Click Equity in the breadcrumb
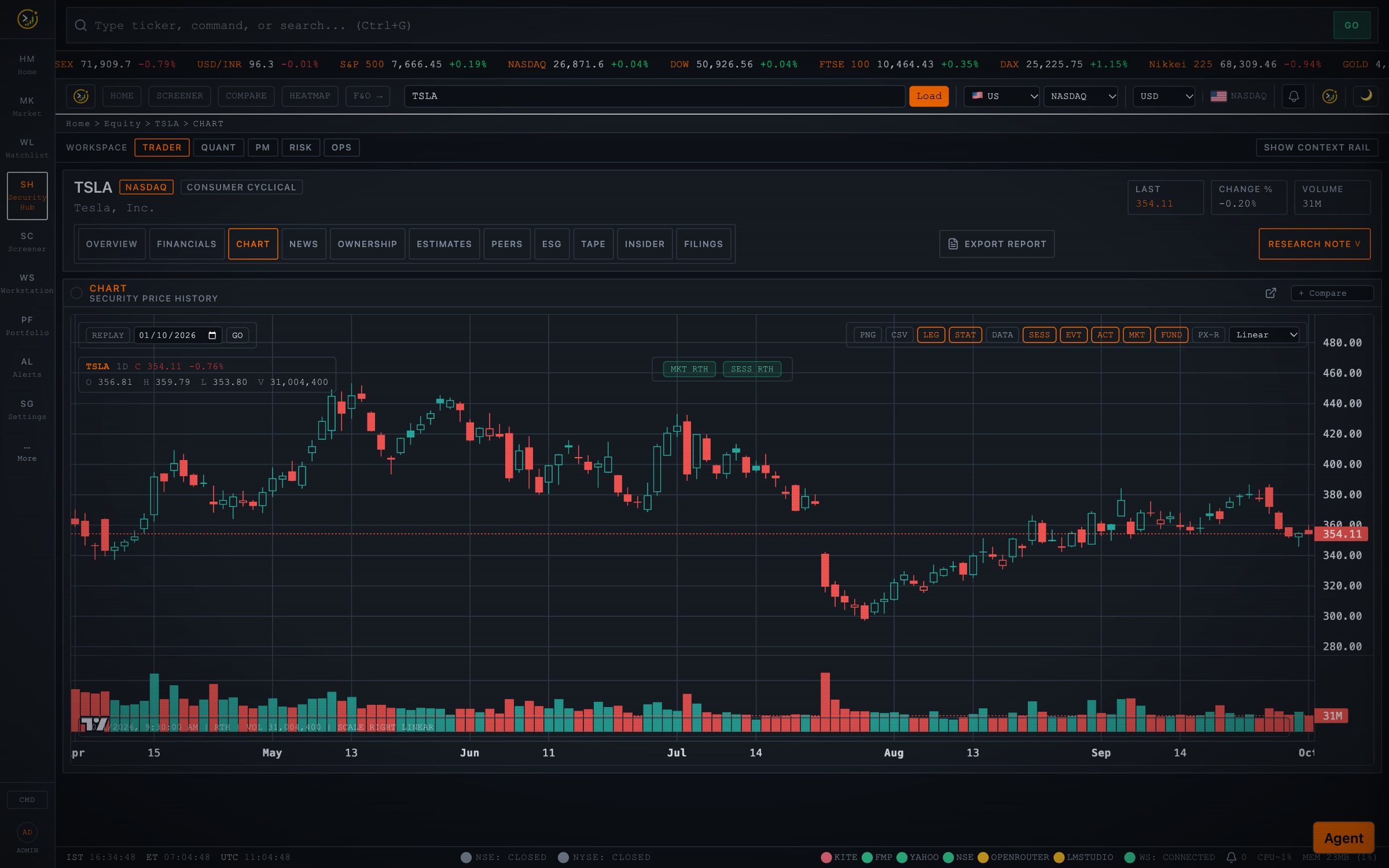Image resolution: width=1389 pixels, height=868 pixels. coord(122,124)
